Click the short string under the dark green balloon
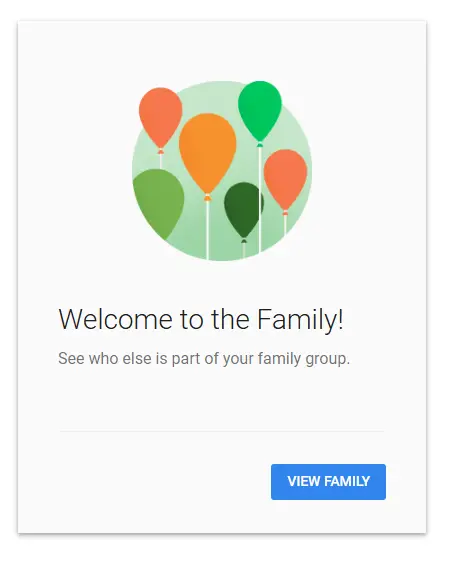Viewport: 449px width, 563px height. tap(244, 251)
